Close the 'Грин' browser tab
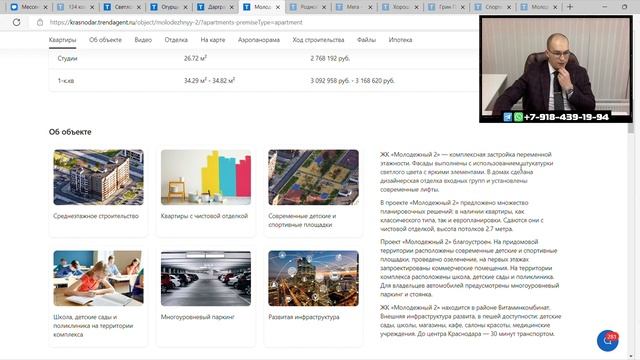The image size is (640, 360). pos(463,7)
